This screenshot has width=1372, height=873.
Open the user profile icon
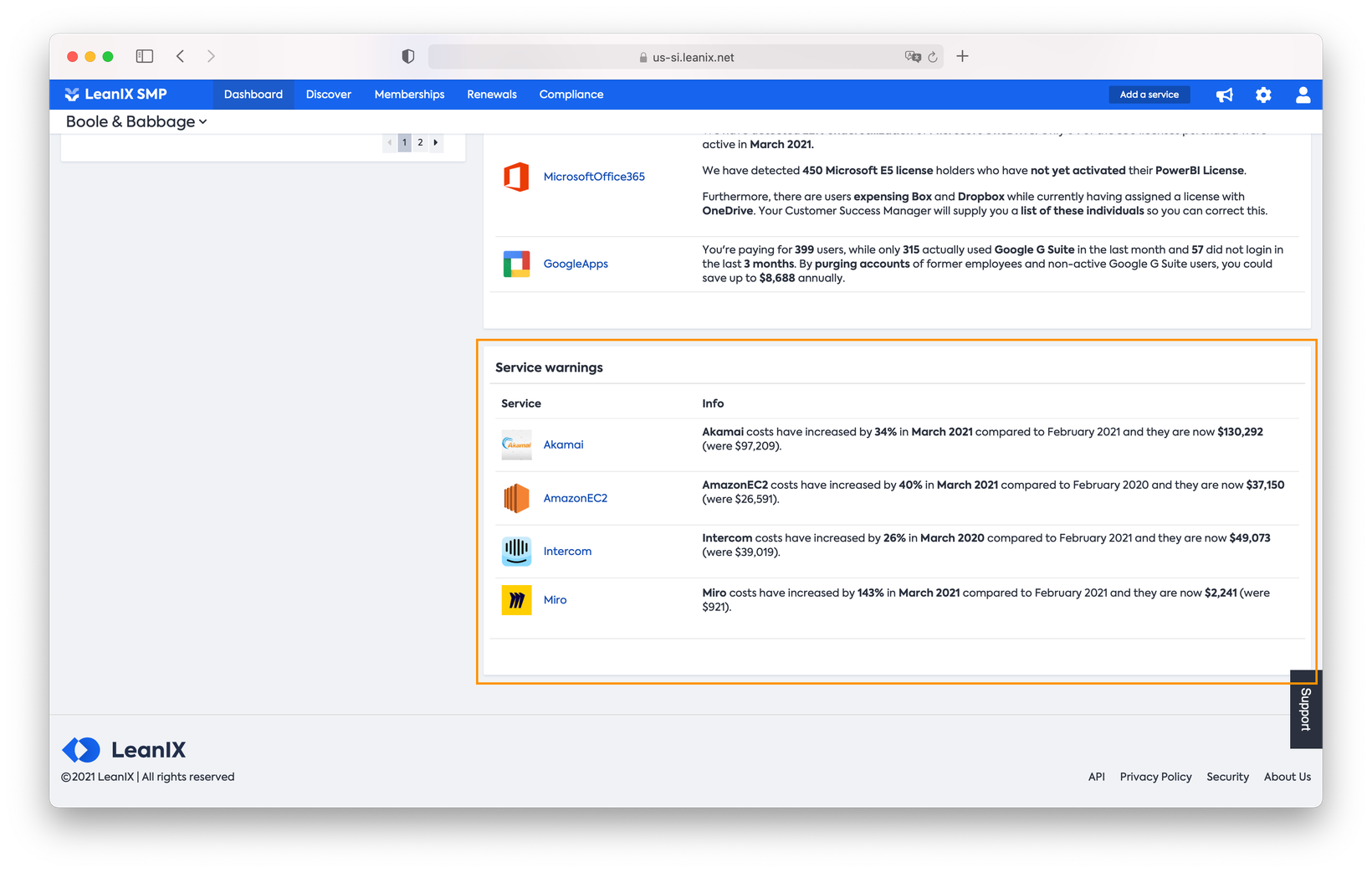coord(1303,95)
